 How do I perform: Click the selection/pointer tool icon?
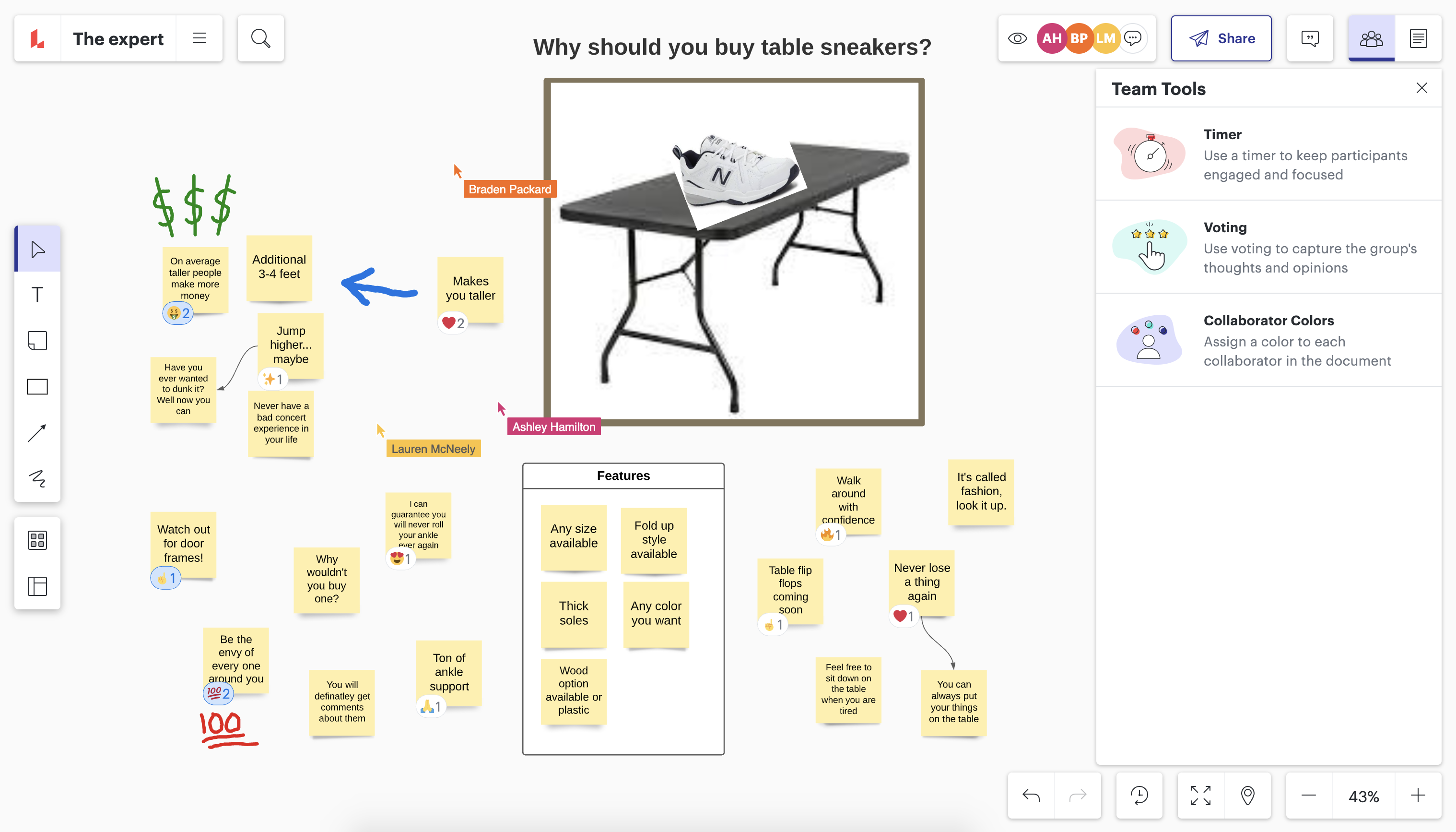38,249
